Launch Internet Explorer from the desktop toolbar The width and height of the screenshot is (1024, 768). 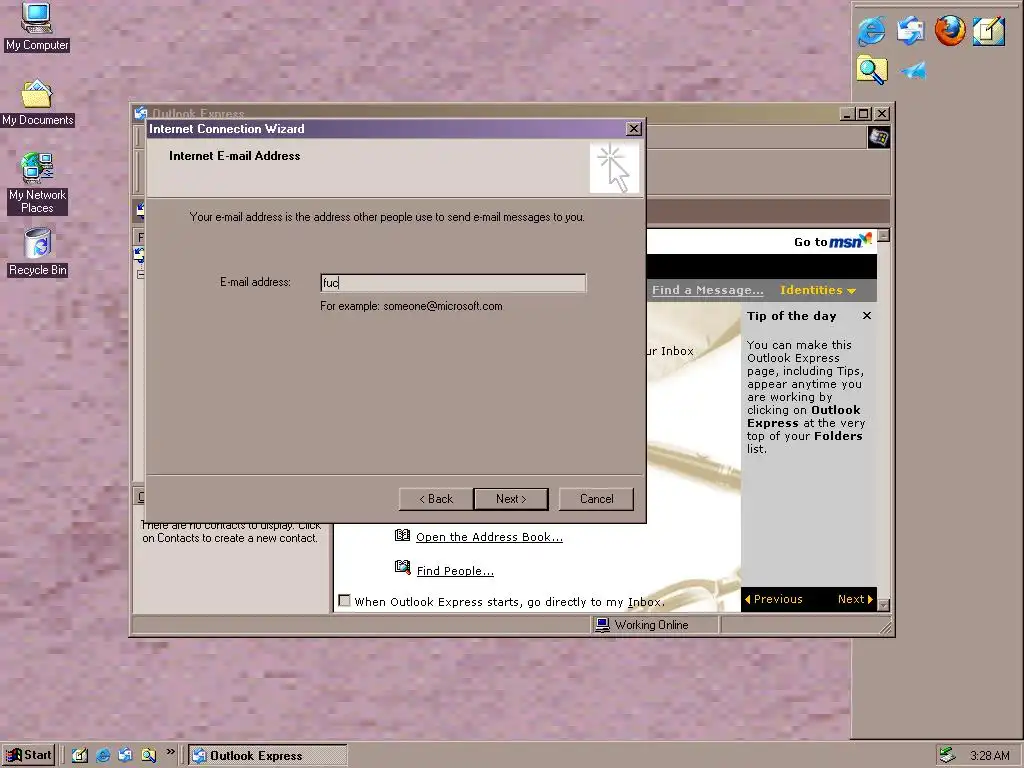[872, 31]
